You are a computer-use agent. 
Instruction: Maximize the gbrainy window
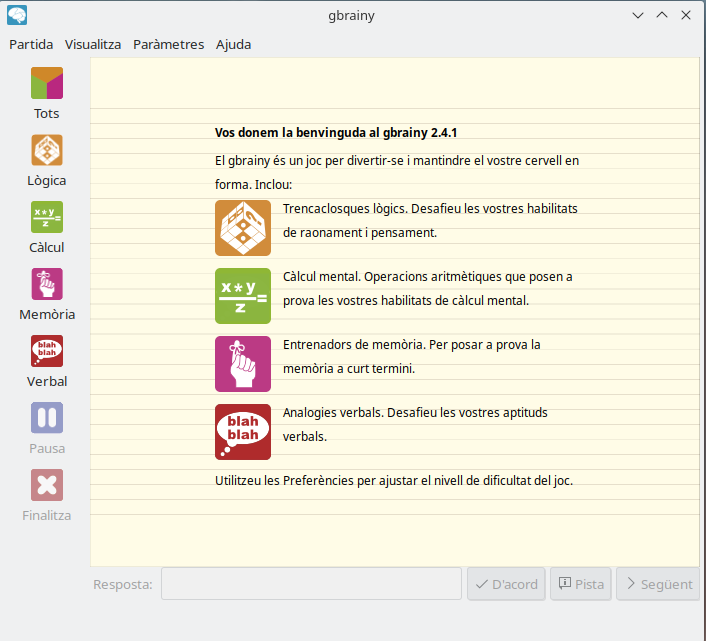662,15
